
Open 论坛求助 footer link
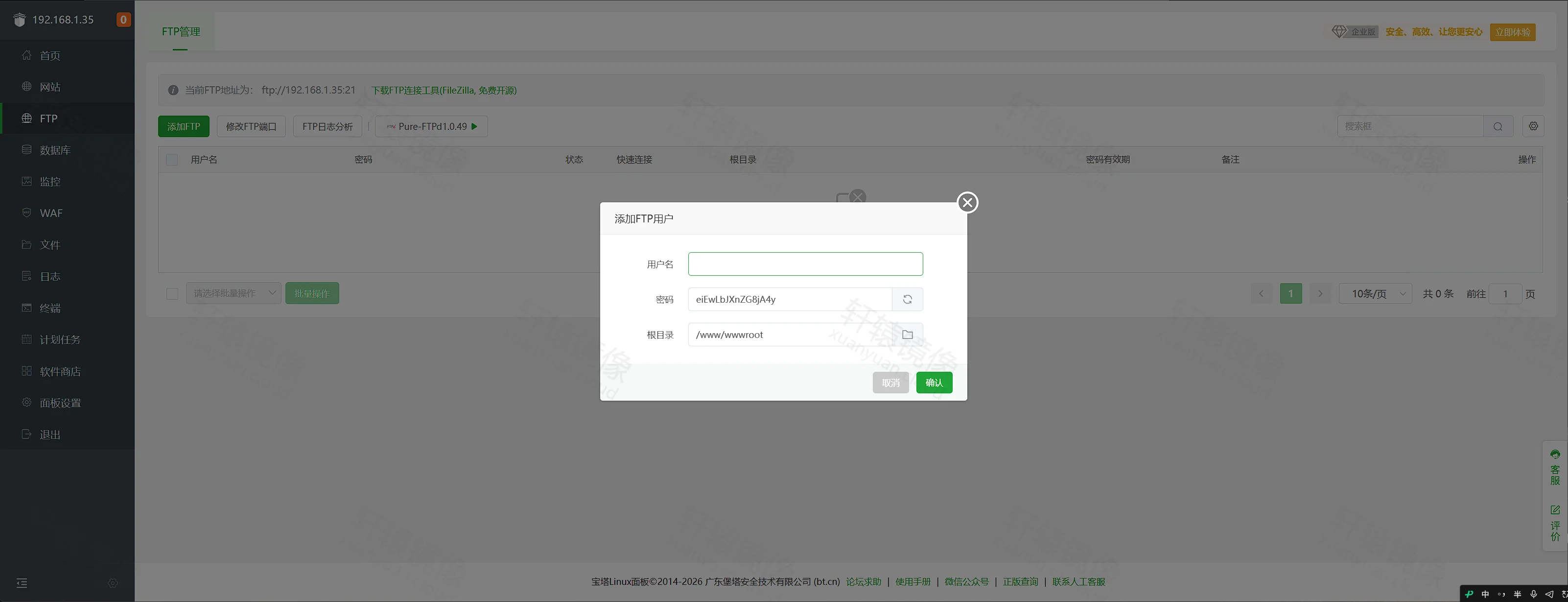[x=863, y=582]
